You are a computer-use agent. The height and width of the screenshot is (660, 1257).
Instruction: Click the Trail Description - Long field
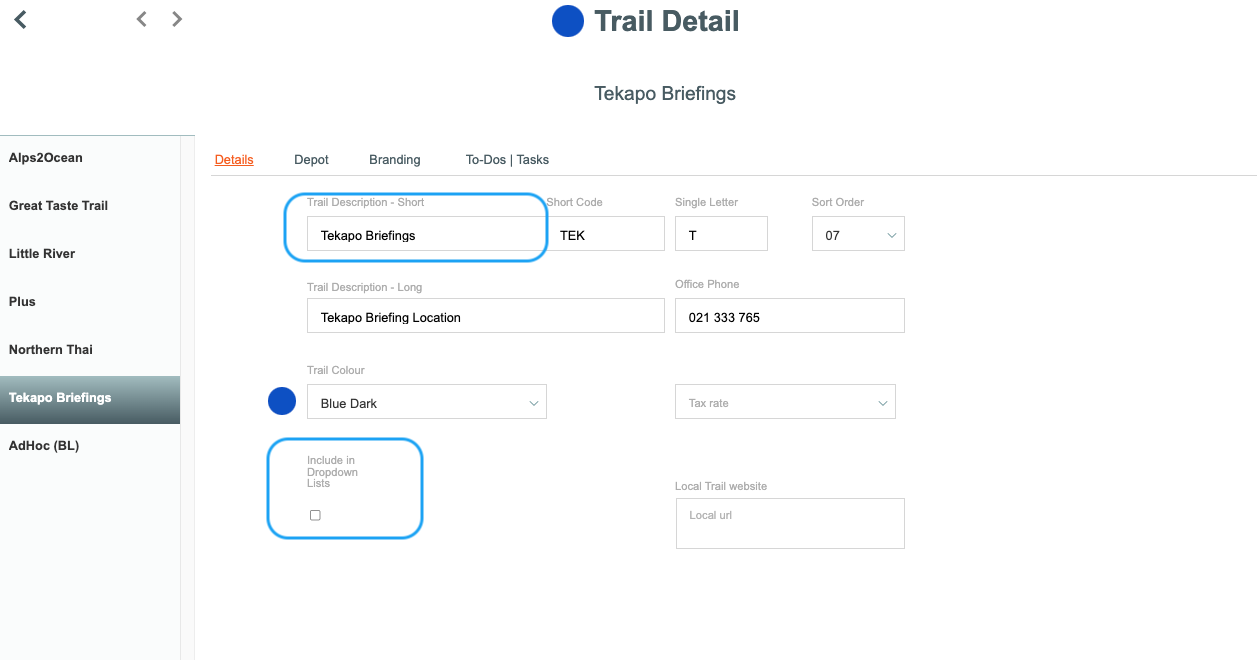click(x=485, y=316)
